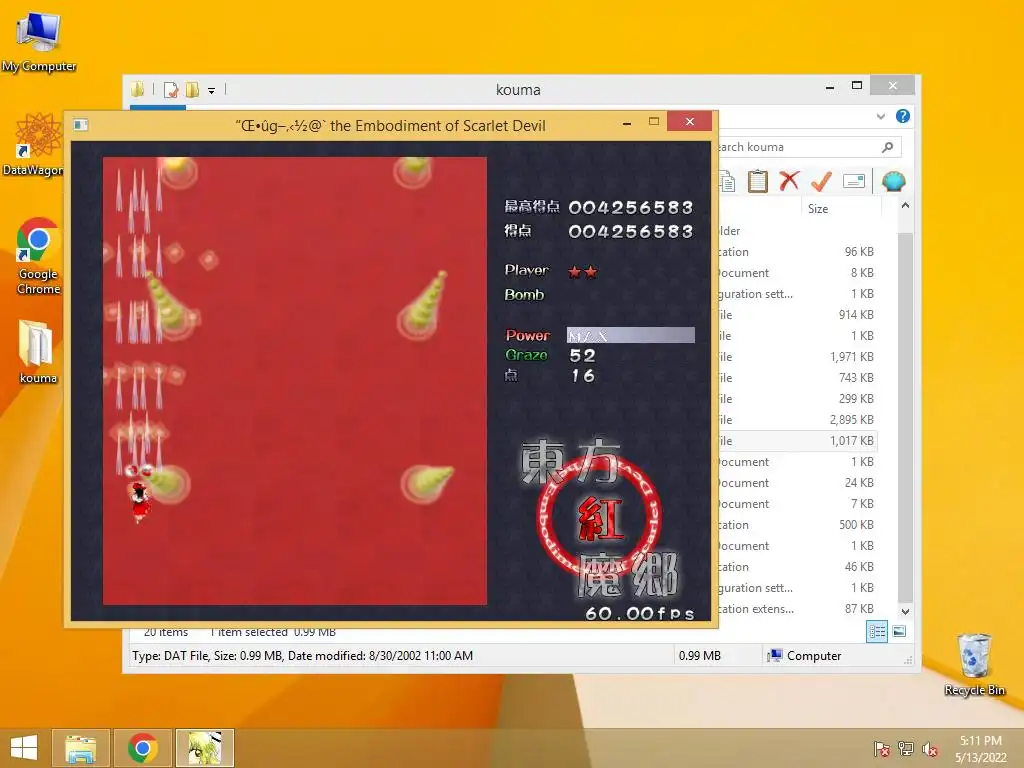
Task: Open My Computer desktop icon
Action: coord(39,42)
